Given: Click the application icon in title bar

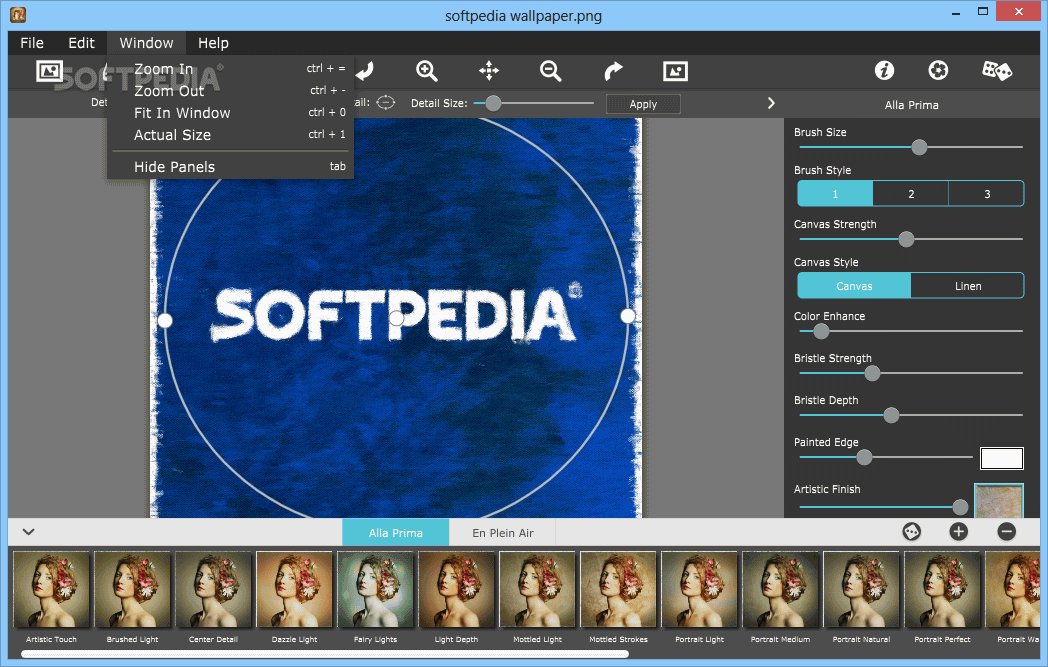Looking at the screenshot, I should tap(18, 14).
